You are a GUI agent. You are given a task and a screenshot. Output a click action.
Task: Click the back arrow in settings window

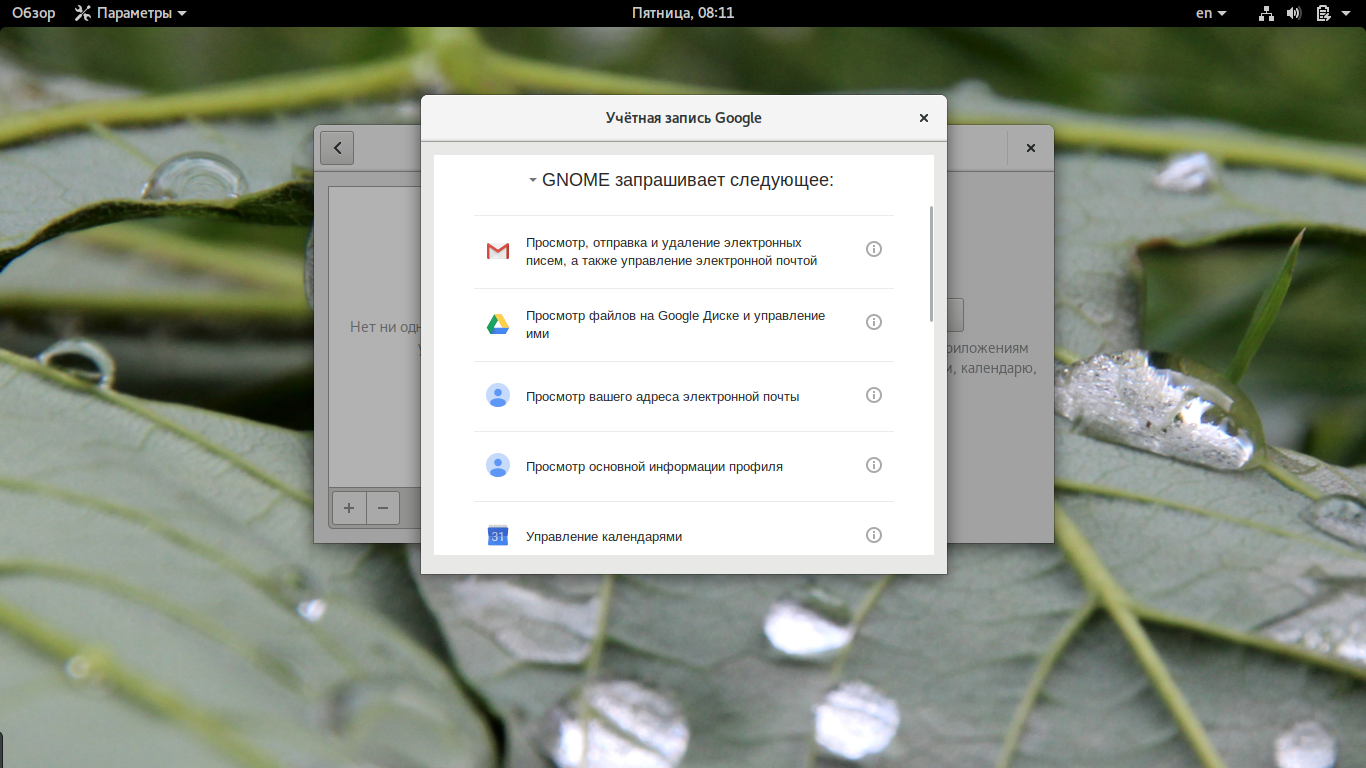[337, 148]
